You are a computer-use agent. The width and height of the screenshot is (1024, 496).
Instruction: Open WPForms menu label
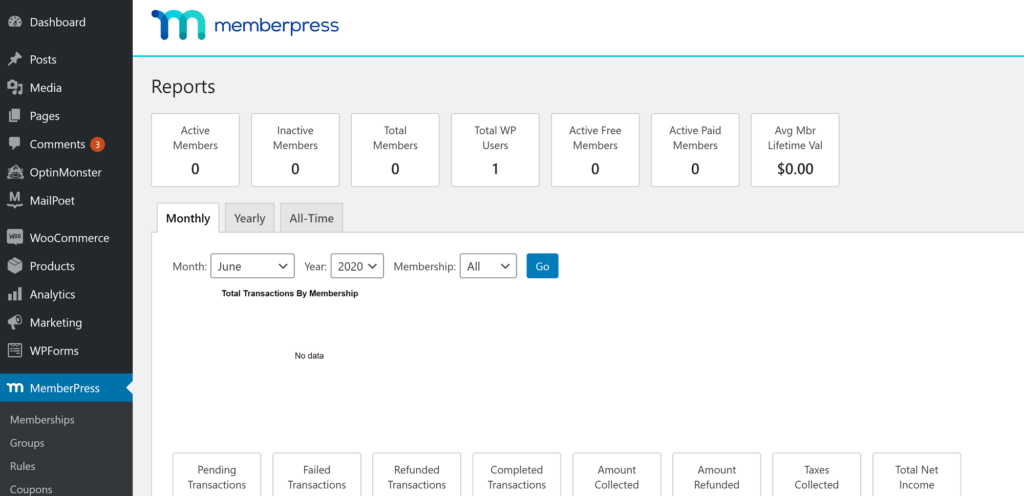[54, 350]
